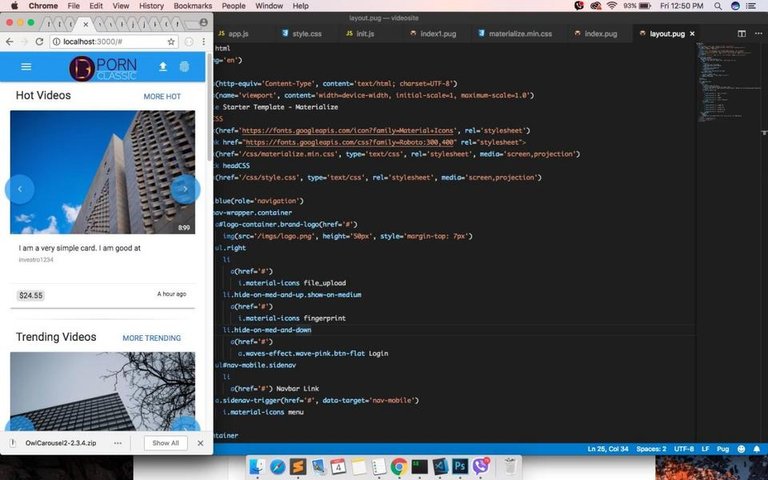Switch to Chrome in the Dock
768x480 pixels.
(399, 467)
